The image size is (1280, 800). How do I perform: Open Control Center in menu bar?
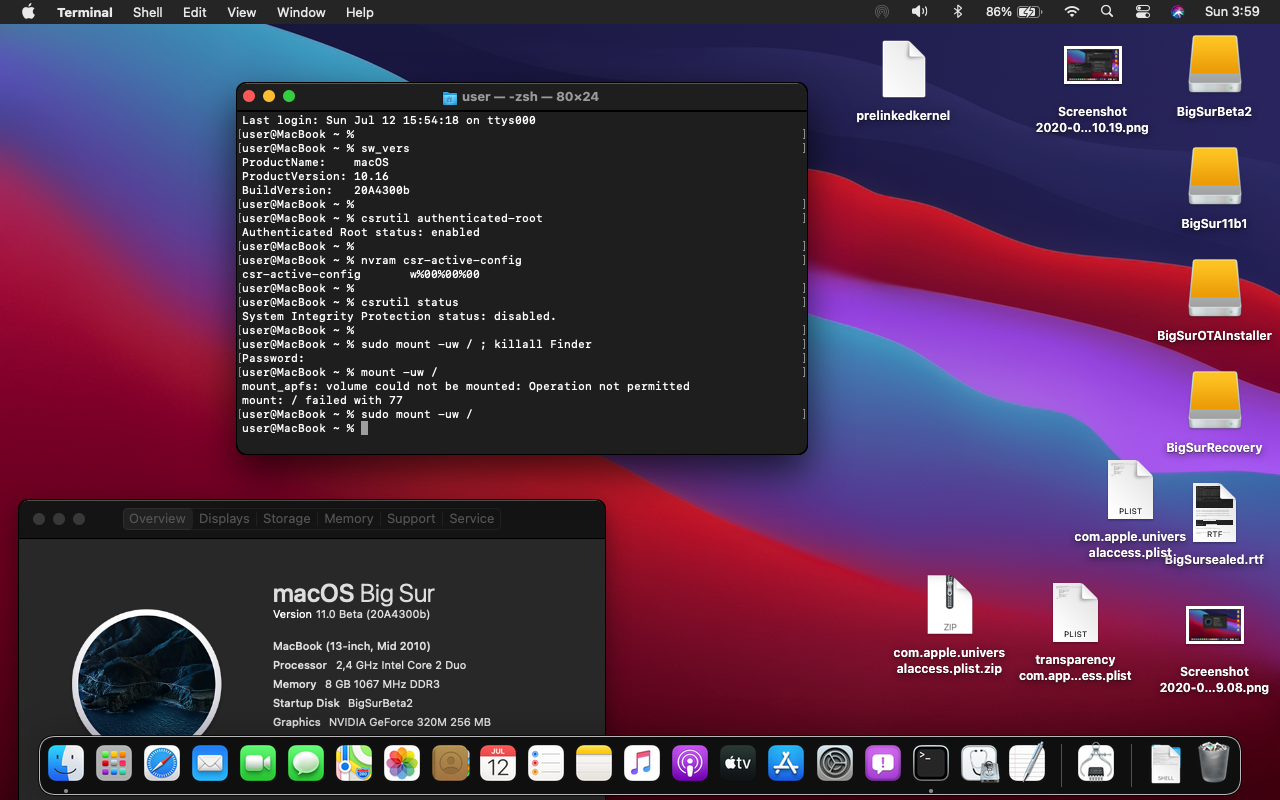pos(1143,12)
